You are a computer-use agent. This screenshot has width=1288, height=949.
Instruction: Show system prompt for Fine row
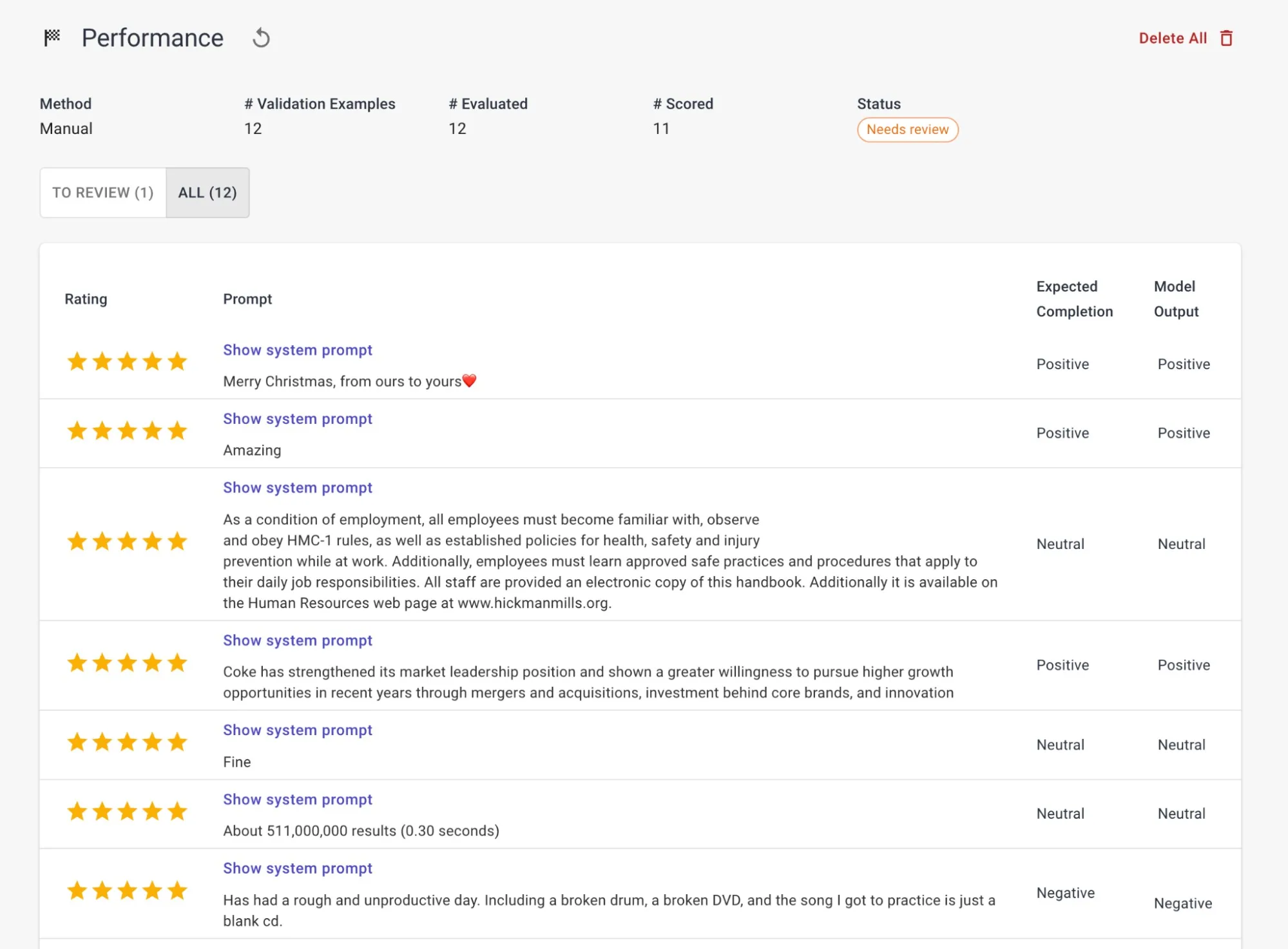point(298,730)
